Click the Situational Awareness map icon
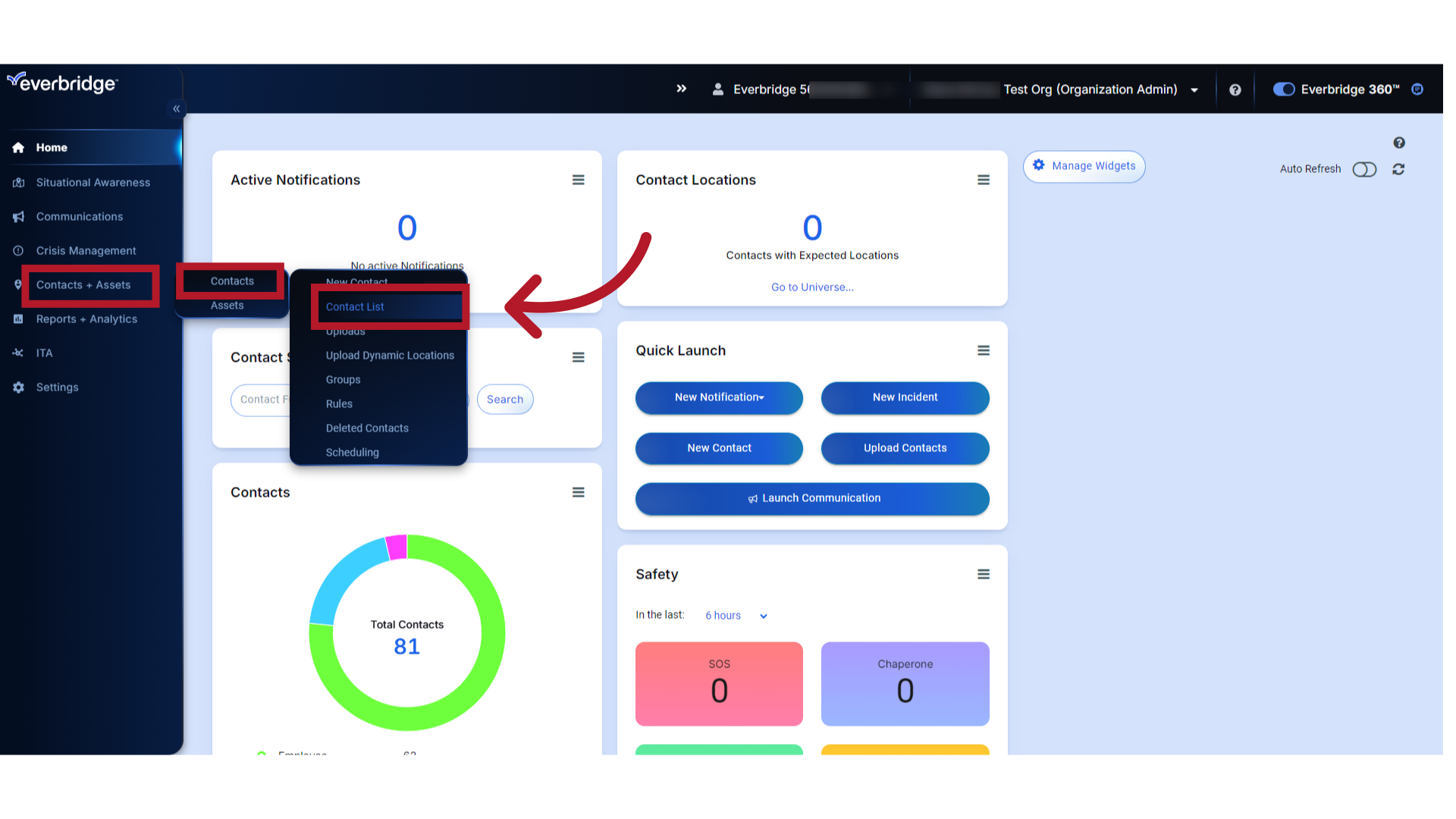 click(18, 182)
